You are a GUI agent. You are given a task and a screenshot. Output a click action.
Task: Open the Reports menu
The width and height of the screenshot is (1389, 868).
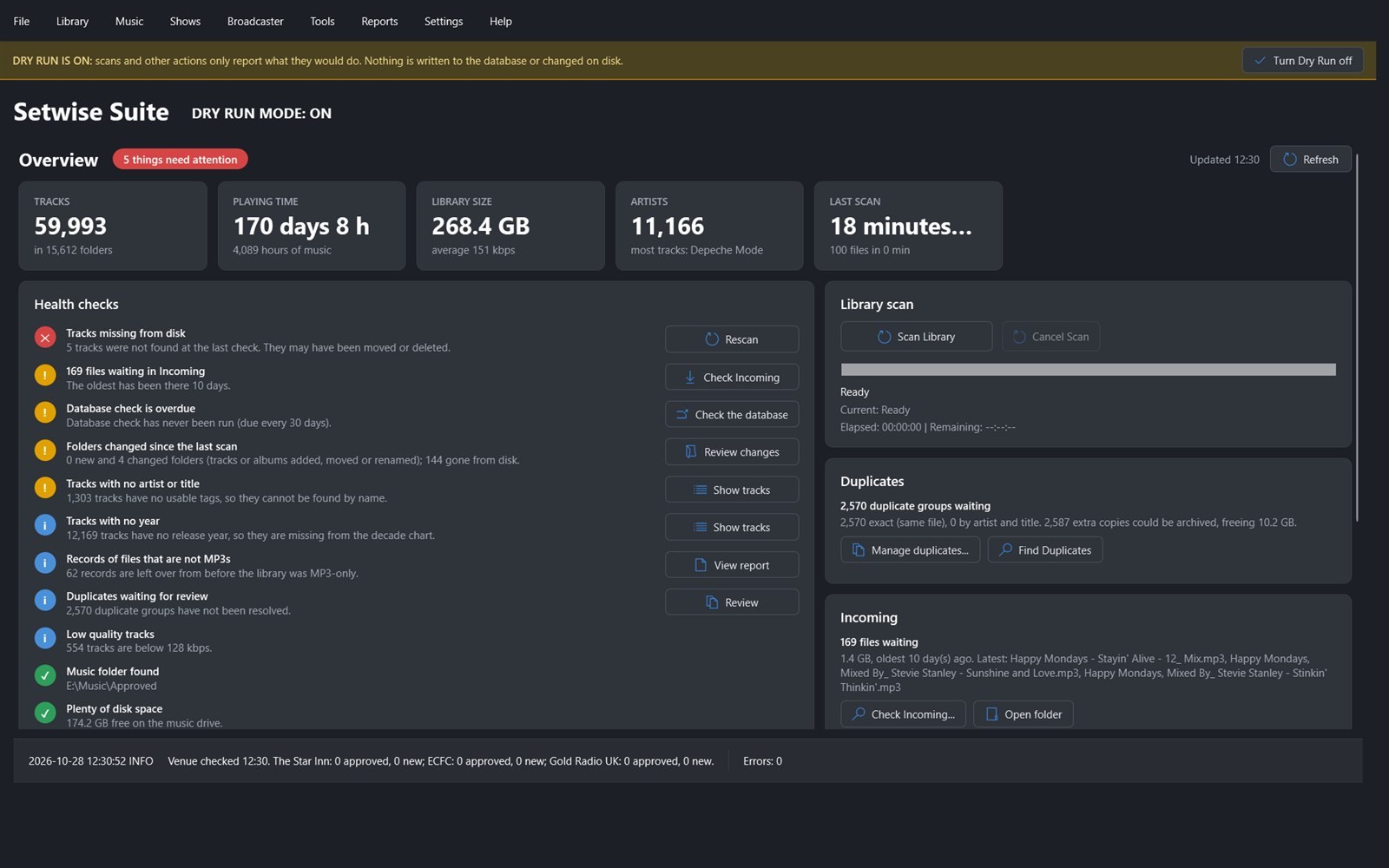pos(379,21)
